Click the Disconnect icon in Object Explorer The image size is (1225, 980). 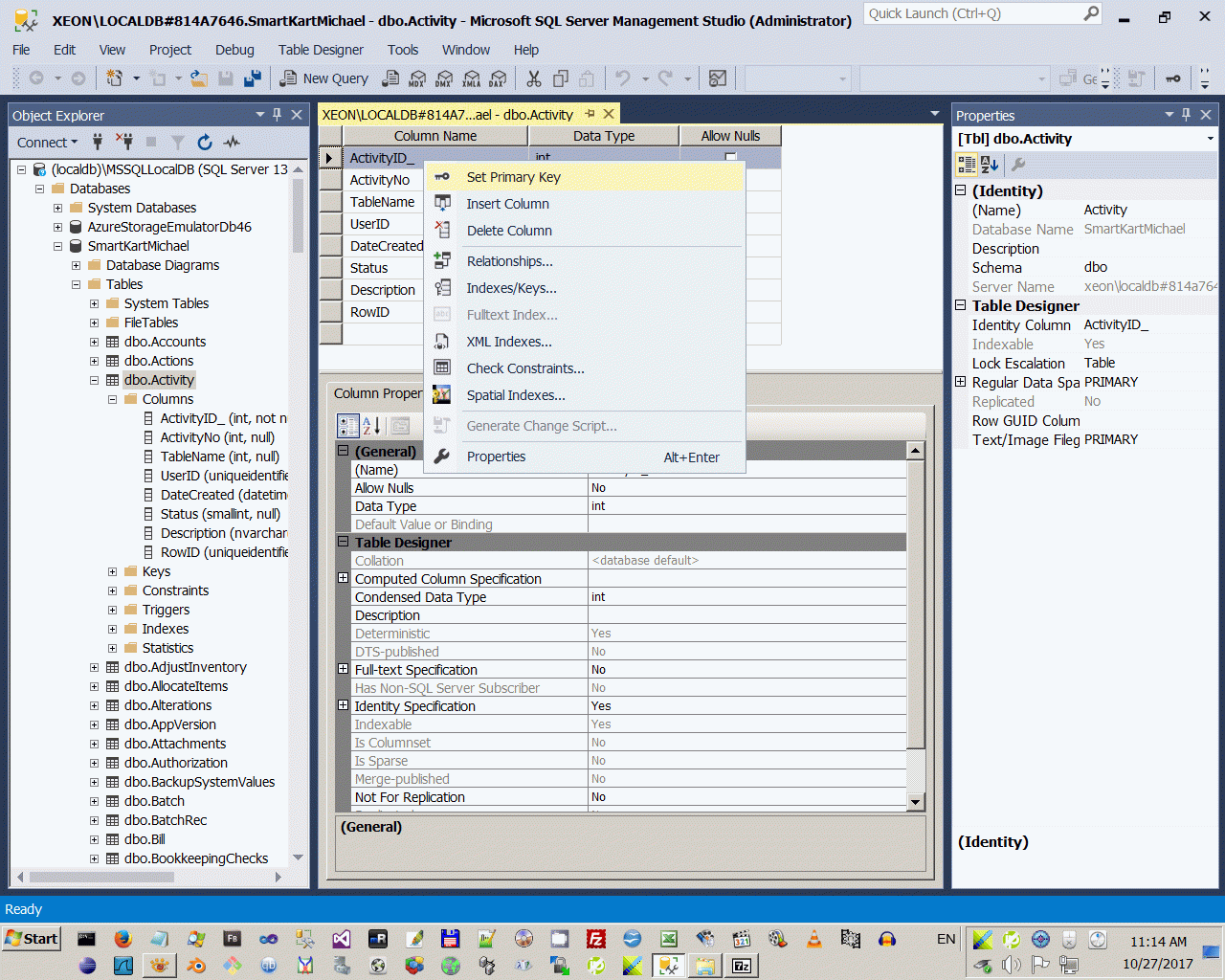point(124,143)
